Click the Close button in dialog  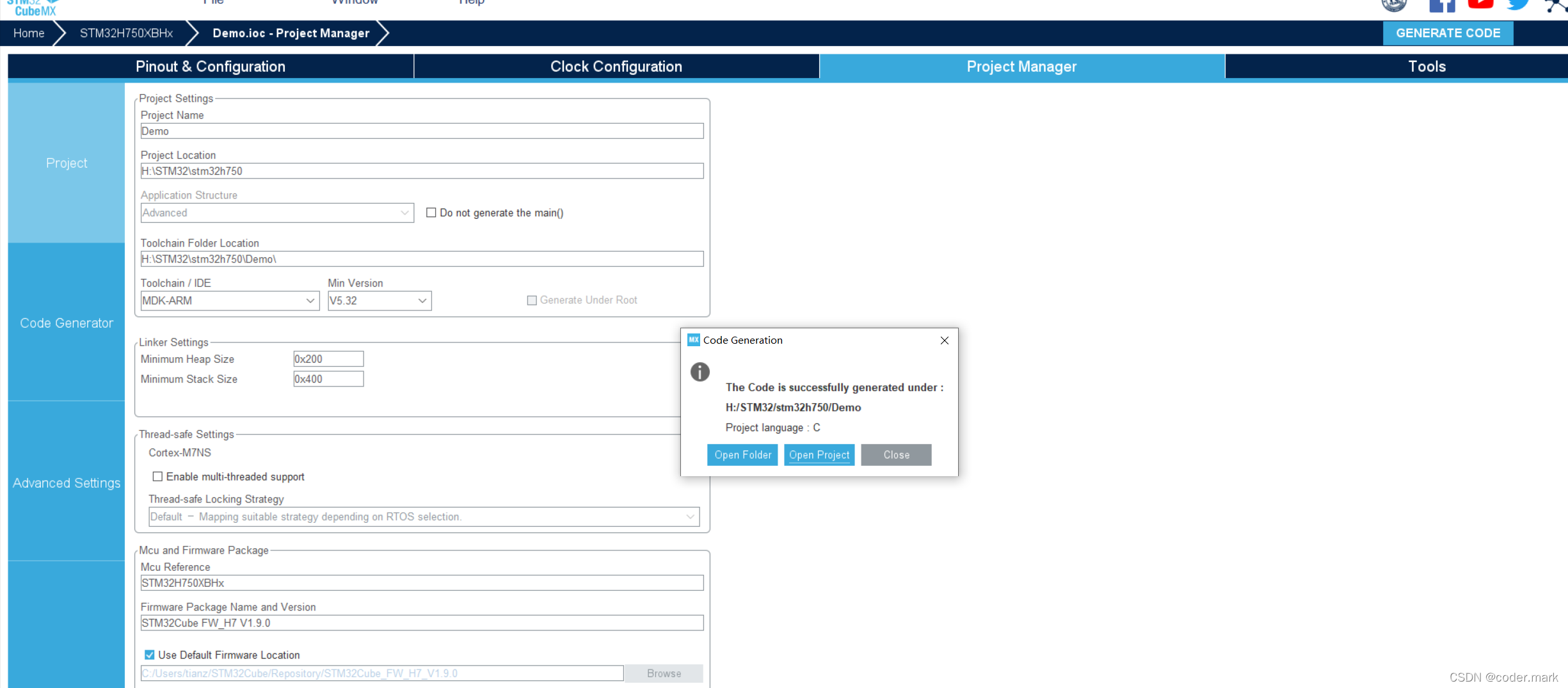pos(896,455)
